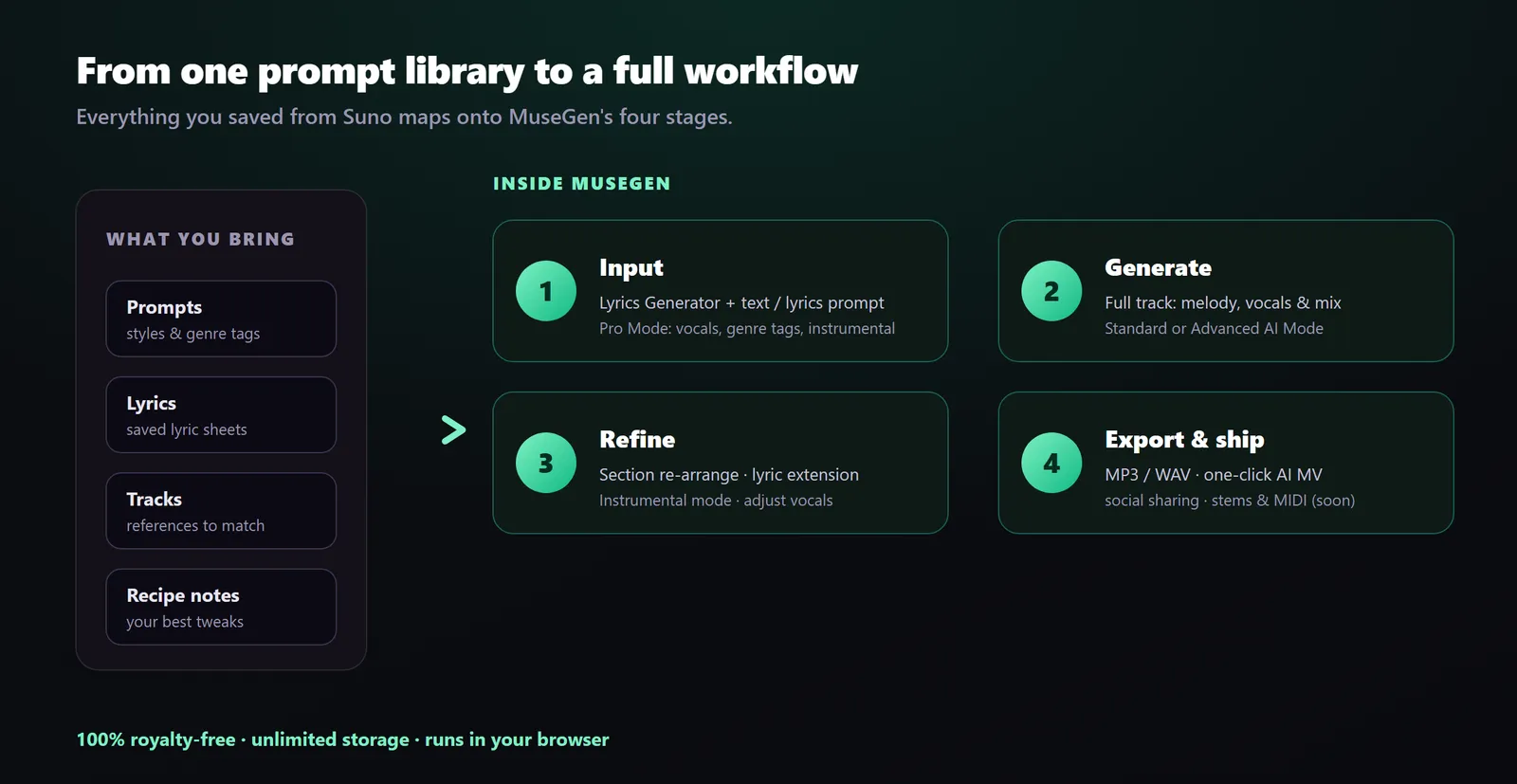Click the WHAT YOU BRING label
Image resolution: width=1517 pixels, height=784 pixels.
(x=200, y=240)
